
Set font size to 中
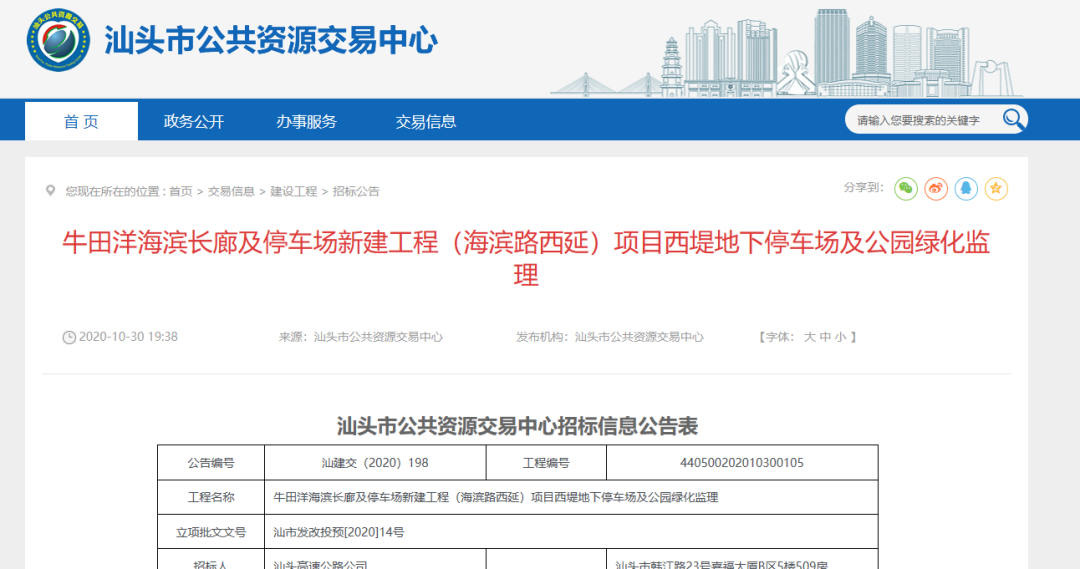(825, 337)
